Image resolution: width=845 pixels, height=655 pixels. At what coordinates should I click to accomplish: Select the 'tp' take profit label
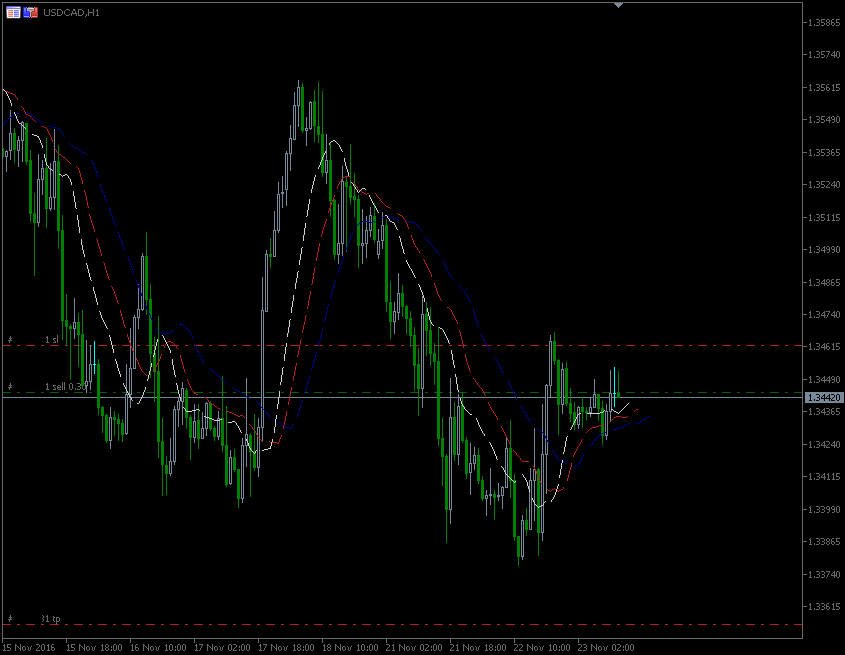pyautogui.click(x=56, y=618)
